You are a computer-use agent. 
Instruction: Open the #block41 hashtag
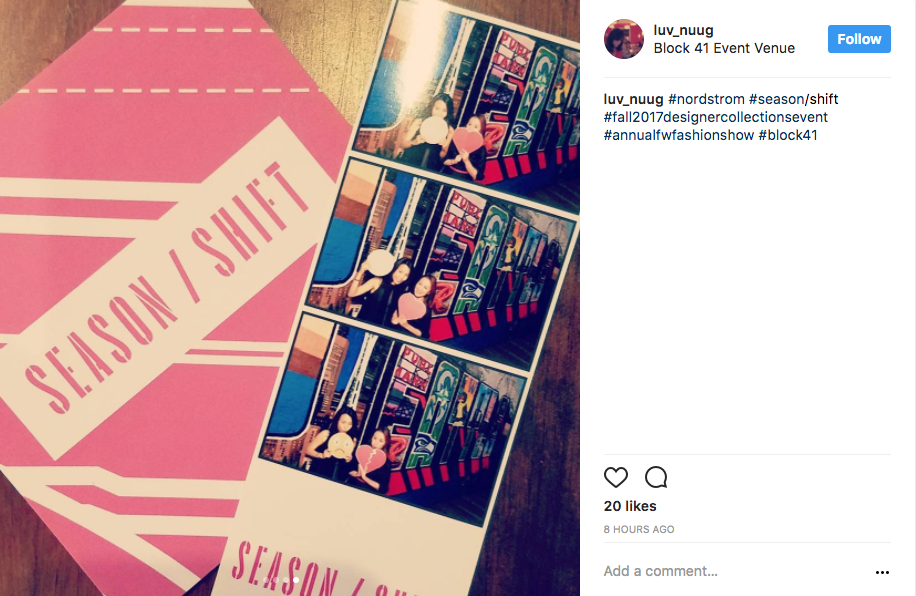coord(787,136)
